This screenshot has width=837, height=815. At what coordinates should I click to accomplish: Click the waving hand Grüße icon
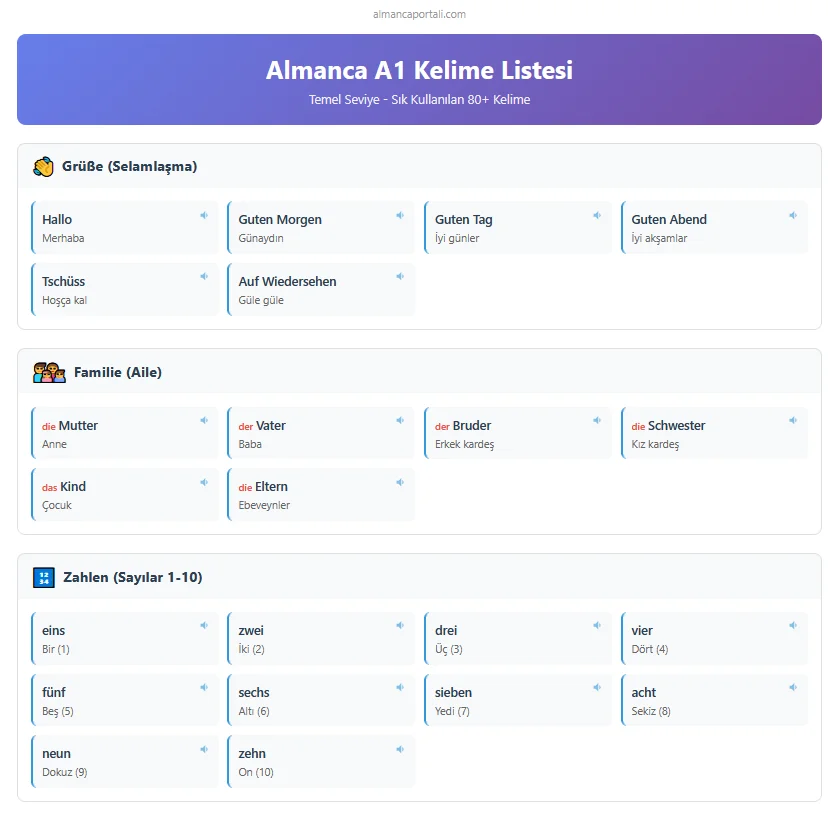point(43,167)
